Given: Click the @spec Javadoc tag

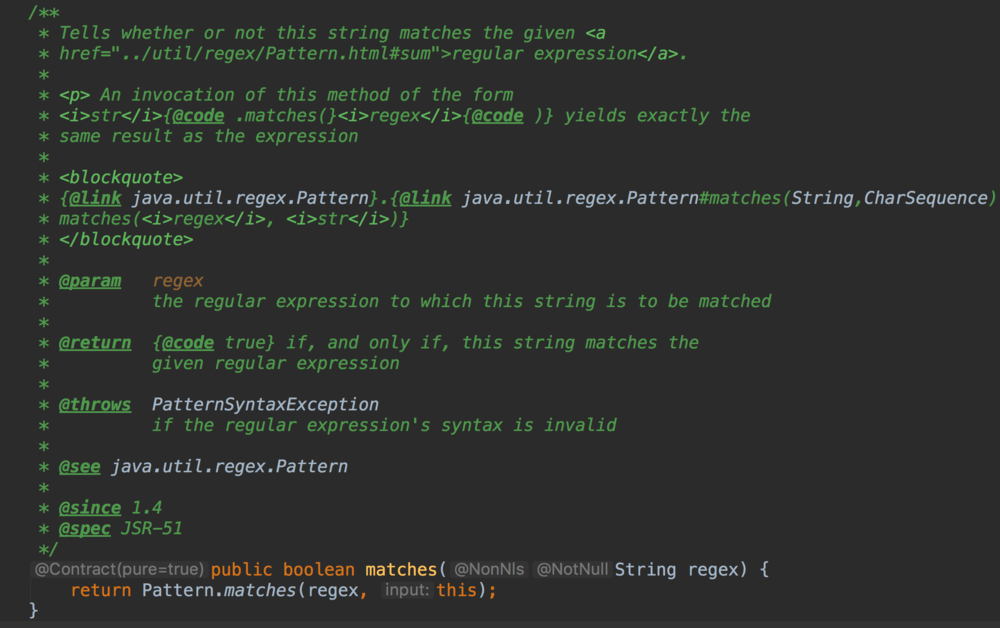Looking at the screenshot, I should coord(84,528).
